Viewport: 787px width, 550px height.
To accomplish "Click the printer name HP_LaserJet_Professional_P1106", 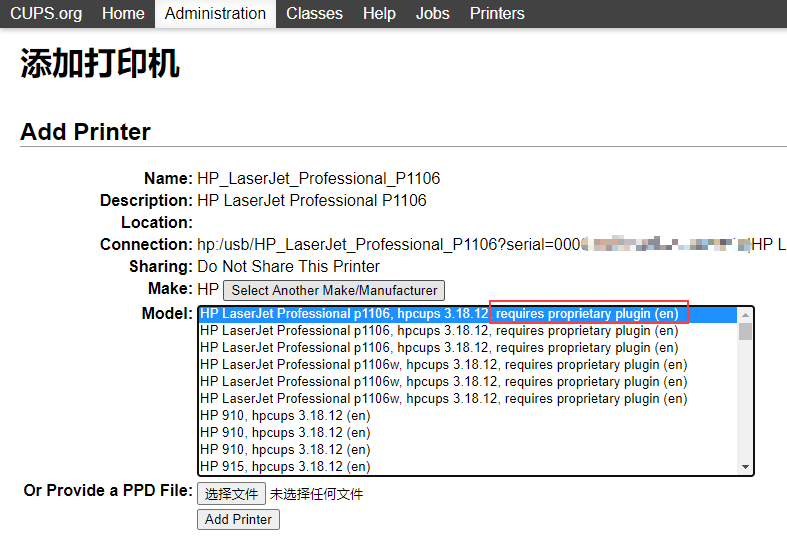I will click(x=319, y=179).
